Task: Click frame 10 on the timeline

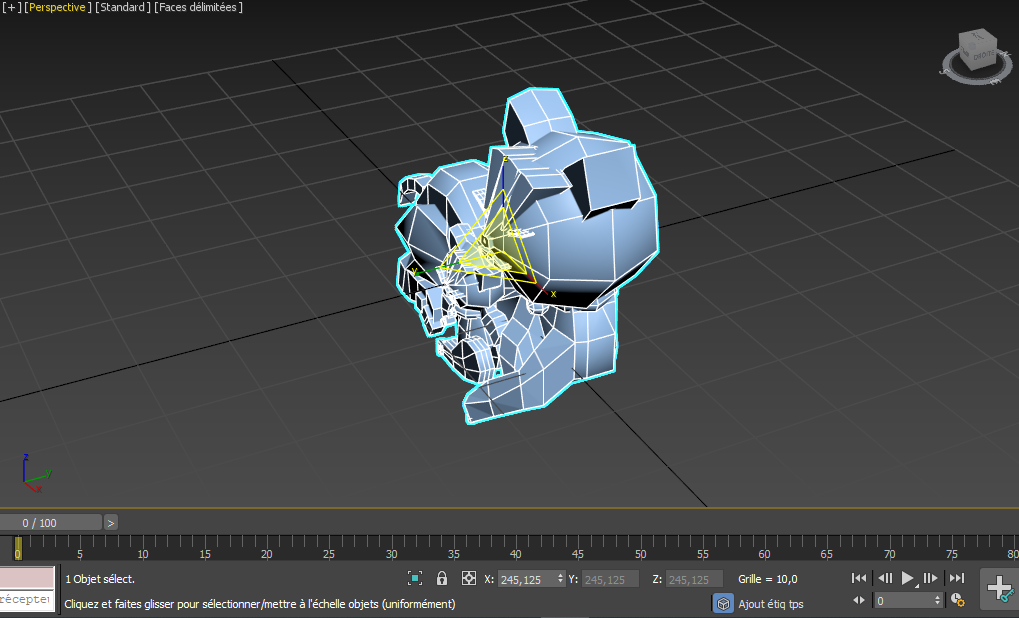Action: [x=142, y=554]
